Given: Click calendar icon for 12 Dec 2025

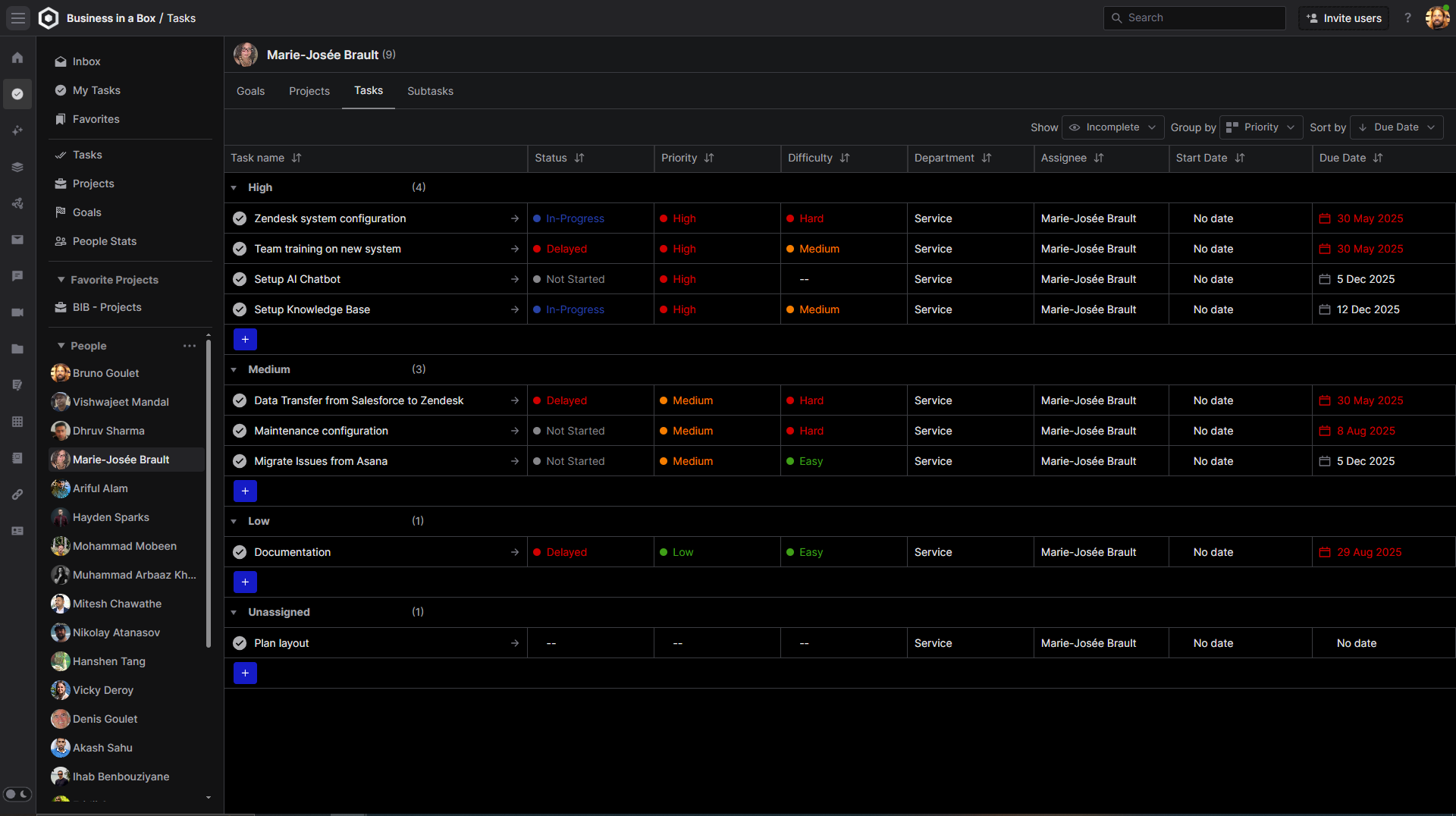Looking at the screenshot, I should [x=1325, y=309].
